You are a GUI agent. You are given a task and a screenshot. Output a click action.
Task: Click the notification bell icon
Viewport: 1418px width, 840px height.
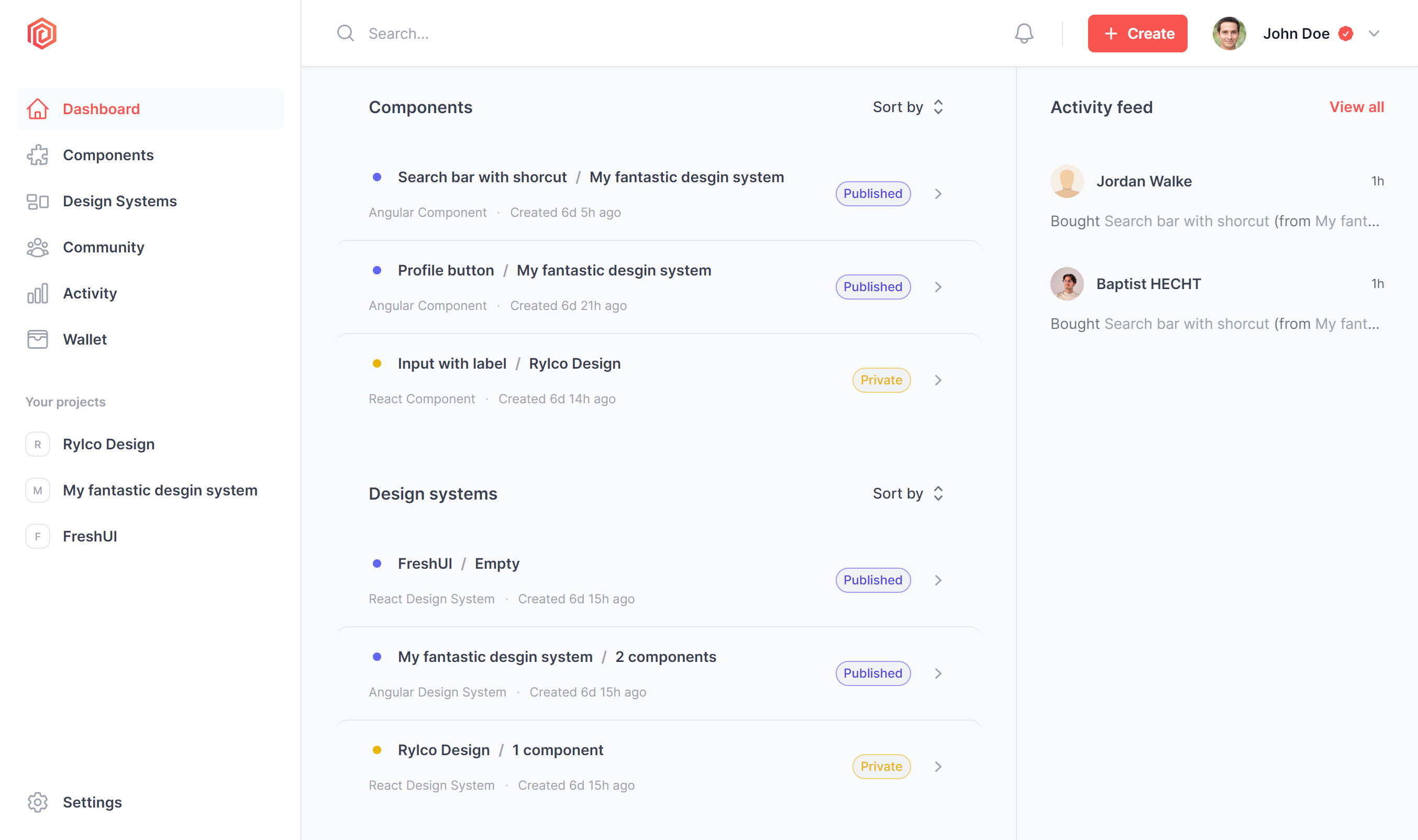pyautogui.click(x=1024, y=32)
